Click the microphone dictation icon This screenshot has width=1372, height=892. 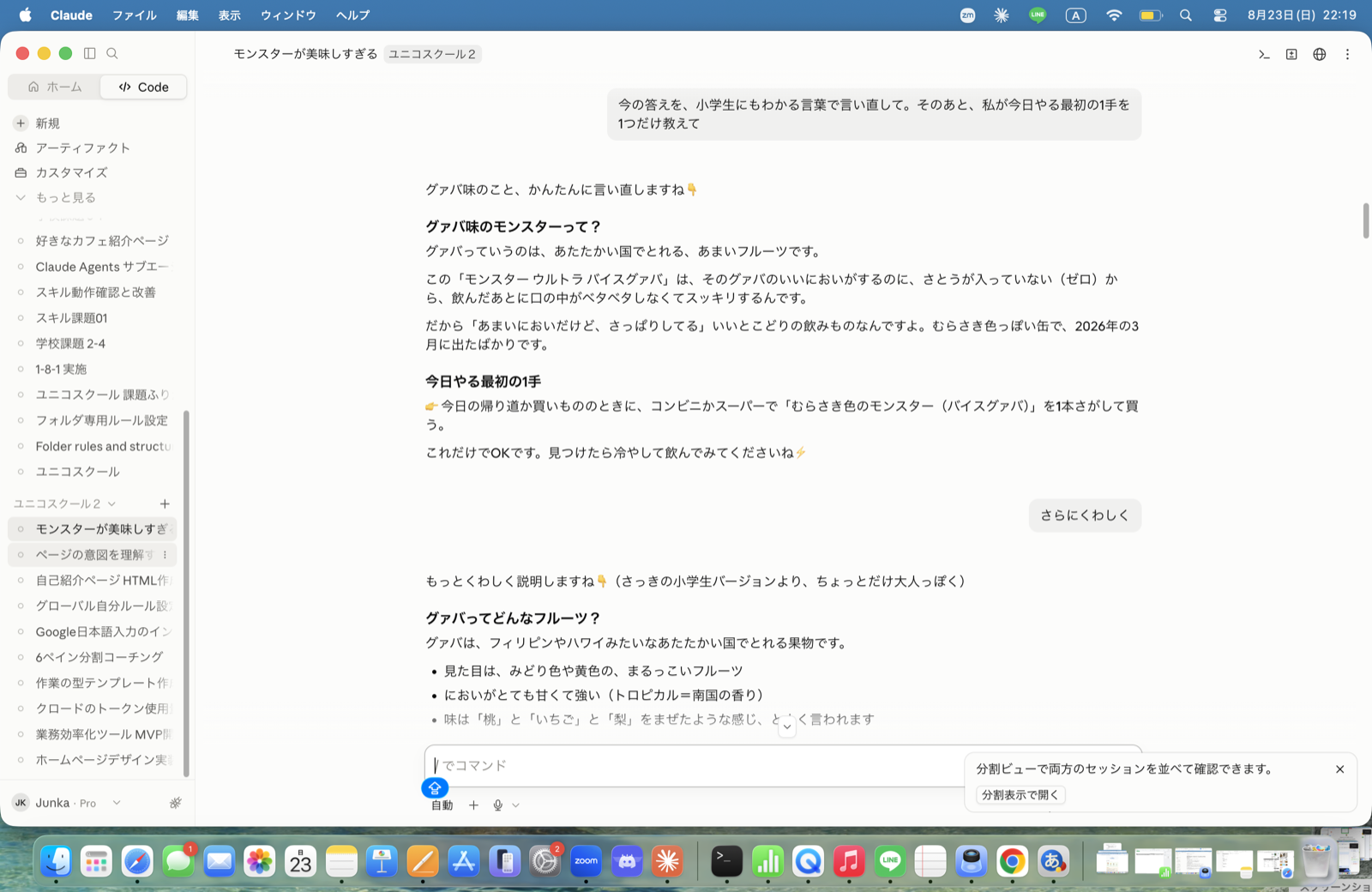[x=498, y=805]
